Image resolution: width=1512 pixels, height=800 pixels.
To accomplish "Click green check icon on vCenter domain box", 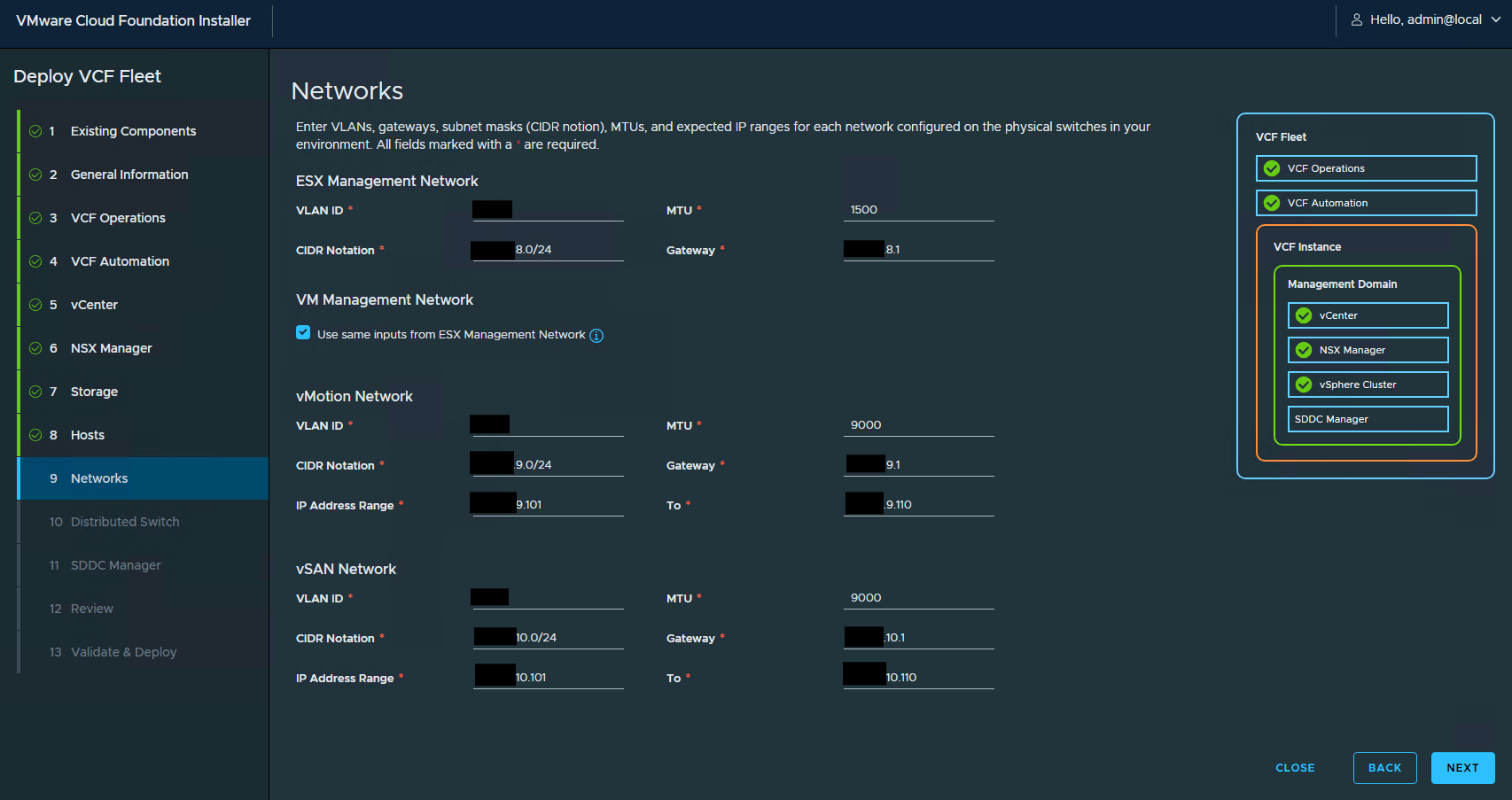I will [1304, 315].
